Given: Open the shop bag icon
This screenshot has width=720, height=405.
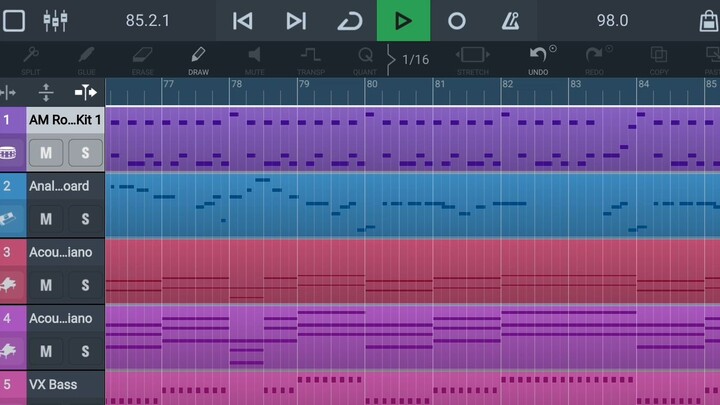Looking at the screenshot, I should tap(706, 20).
